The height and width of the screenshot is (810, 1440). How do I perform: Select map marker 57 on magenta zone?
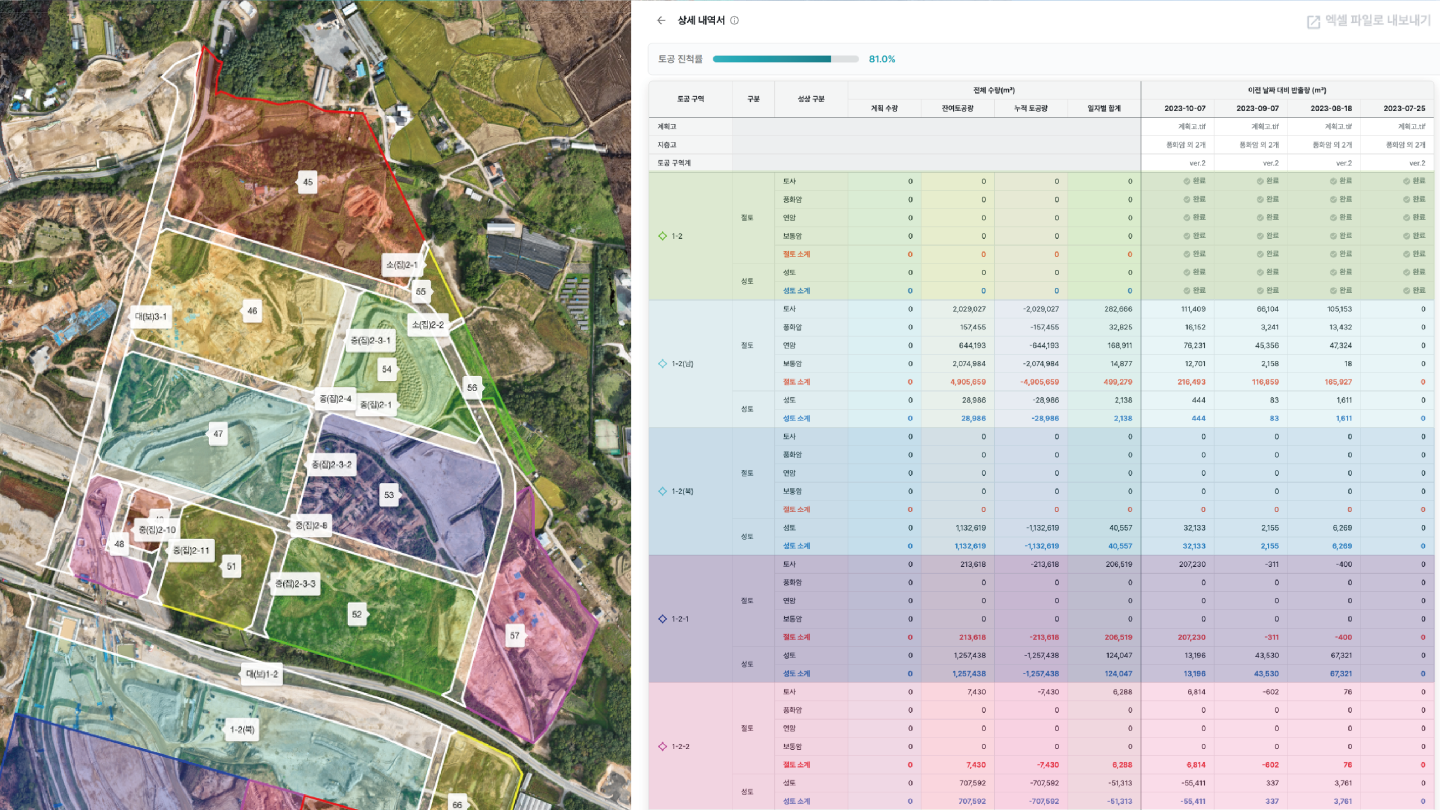click(x=515, y=635)
